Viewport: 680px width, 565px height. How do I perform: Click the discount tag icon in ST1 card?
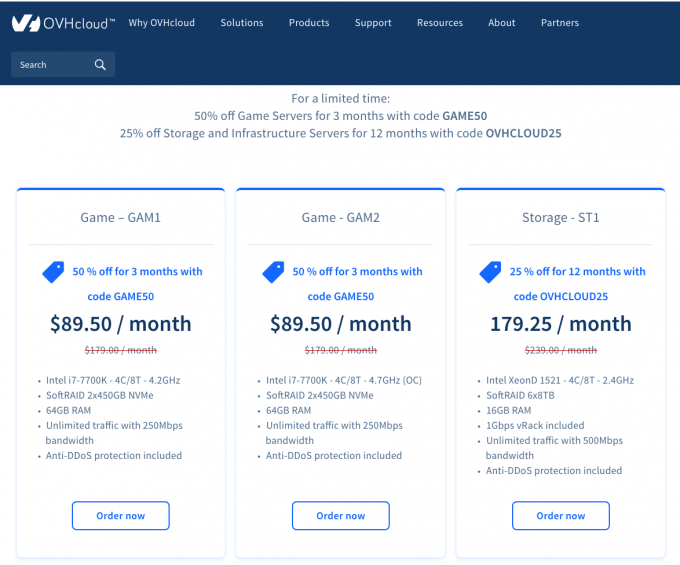click(490, 272)
